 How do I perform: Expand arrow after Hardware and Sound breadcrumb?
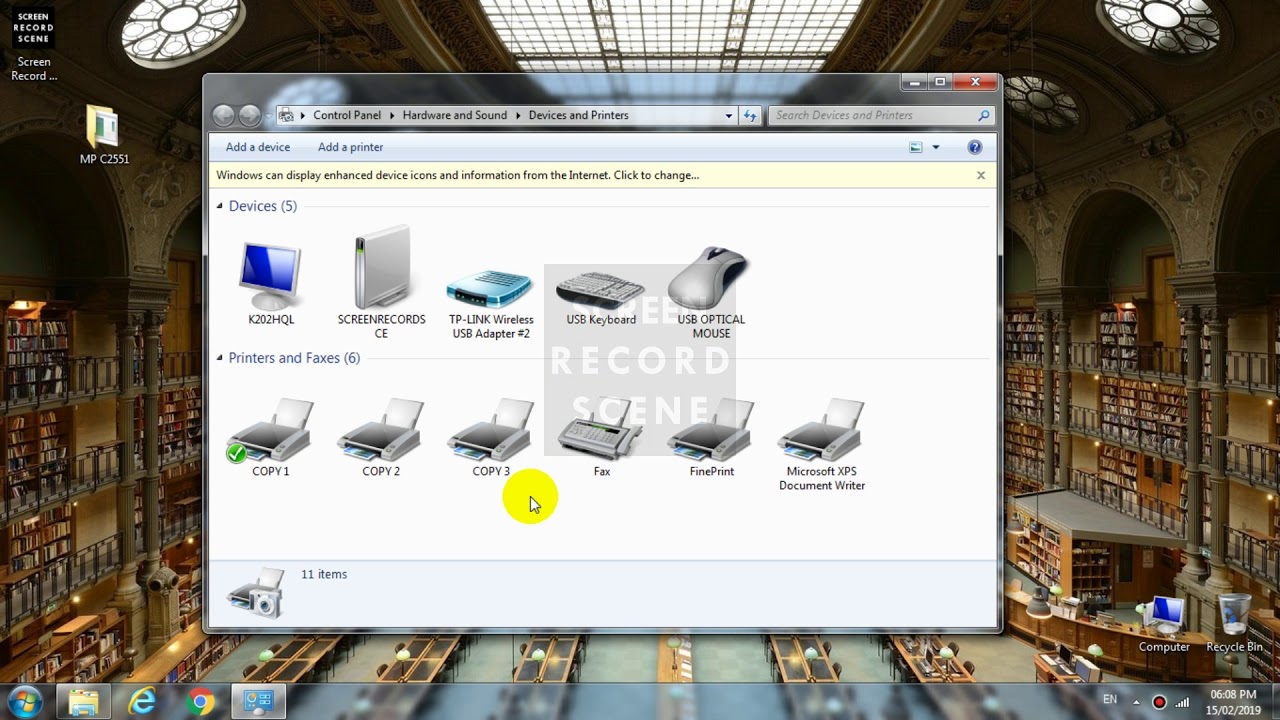click(x=518, y=115)
